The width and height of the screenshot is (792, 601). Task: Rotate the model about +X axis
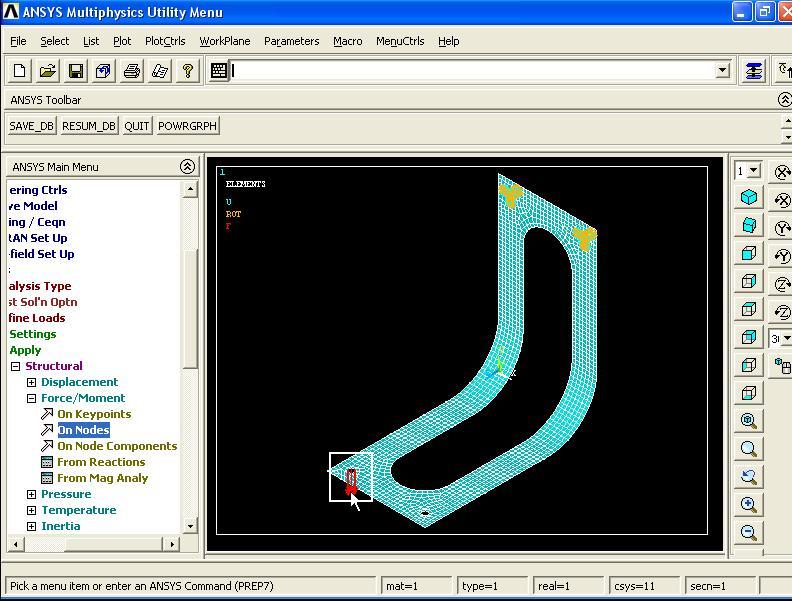782,173
